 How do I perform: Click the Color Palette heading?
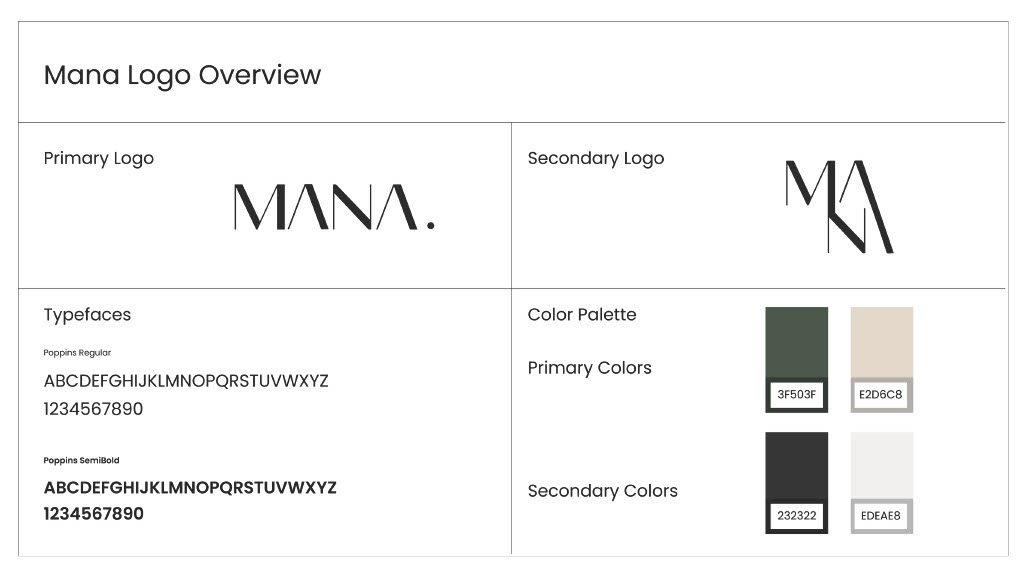click(582, 314)
